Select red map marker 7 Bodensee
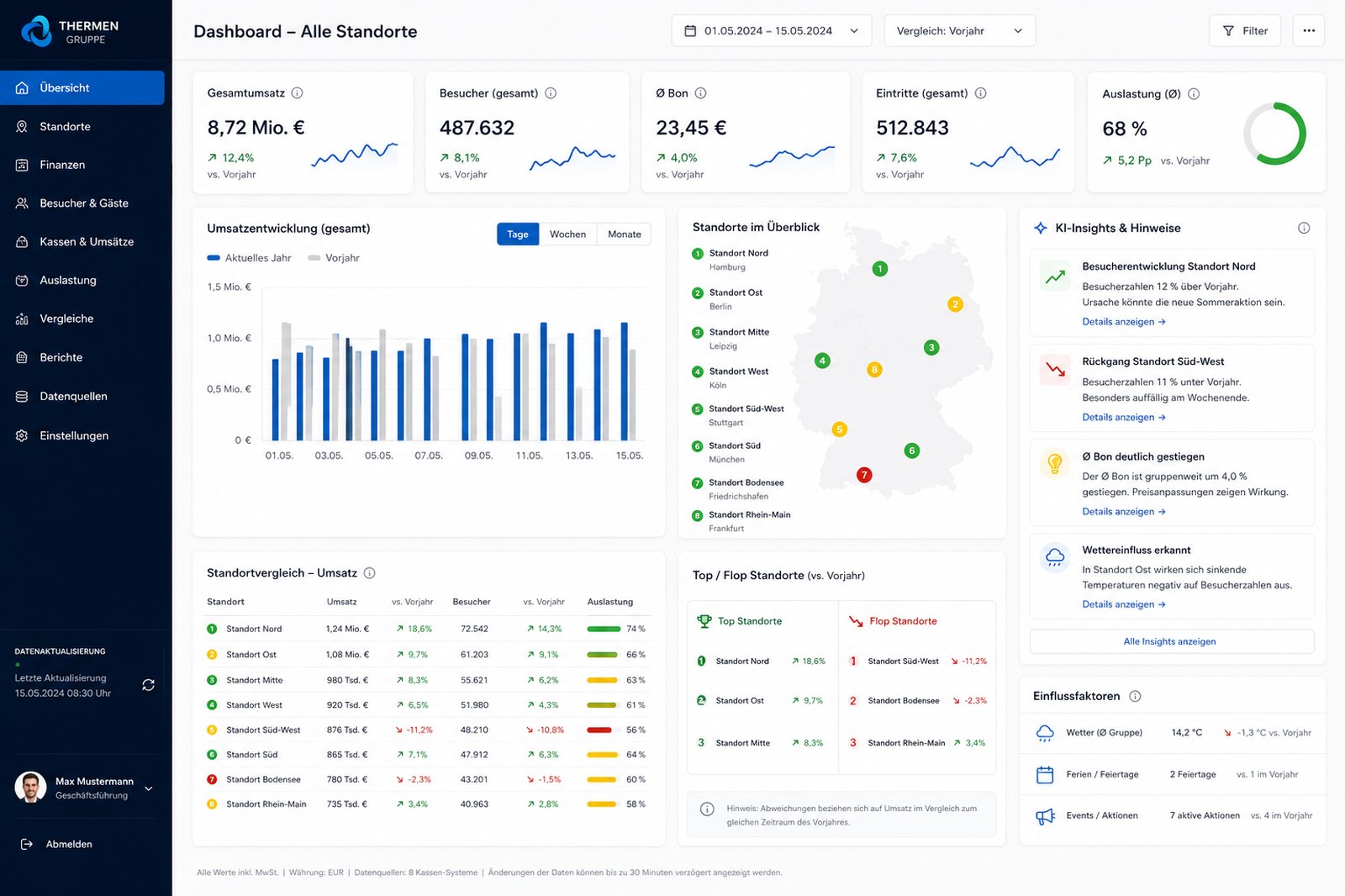This screenshot has width=1345, height=896. point(863,475)
